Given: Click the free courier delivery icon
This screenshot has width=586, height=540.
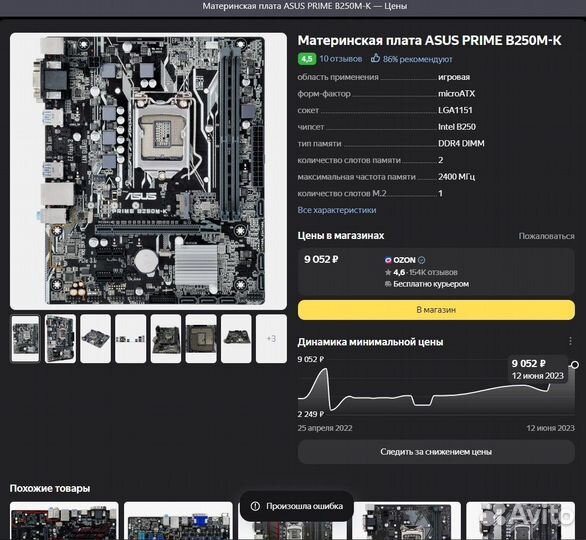Looking at the screenshot, I should pyautogui.click(x=388, y=284).
